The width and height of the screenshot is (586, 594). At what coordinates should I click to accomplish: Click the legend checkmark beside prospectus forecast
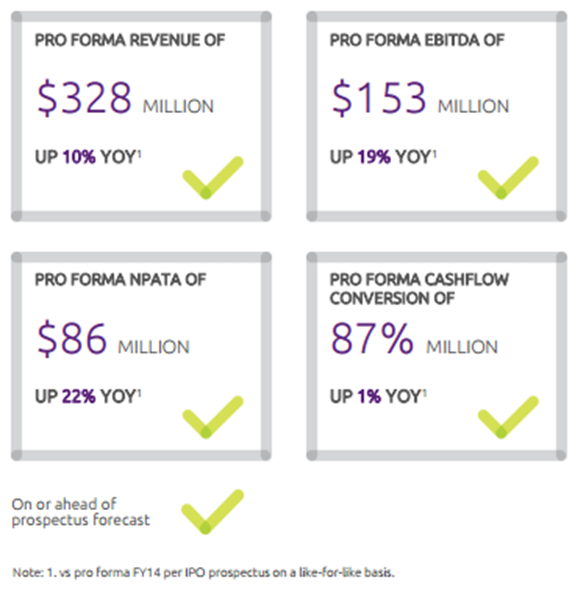click(x=213, y=512)
